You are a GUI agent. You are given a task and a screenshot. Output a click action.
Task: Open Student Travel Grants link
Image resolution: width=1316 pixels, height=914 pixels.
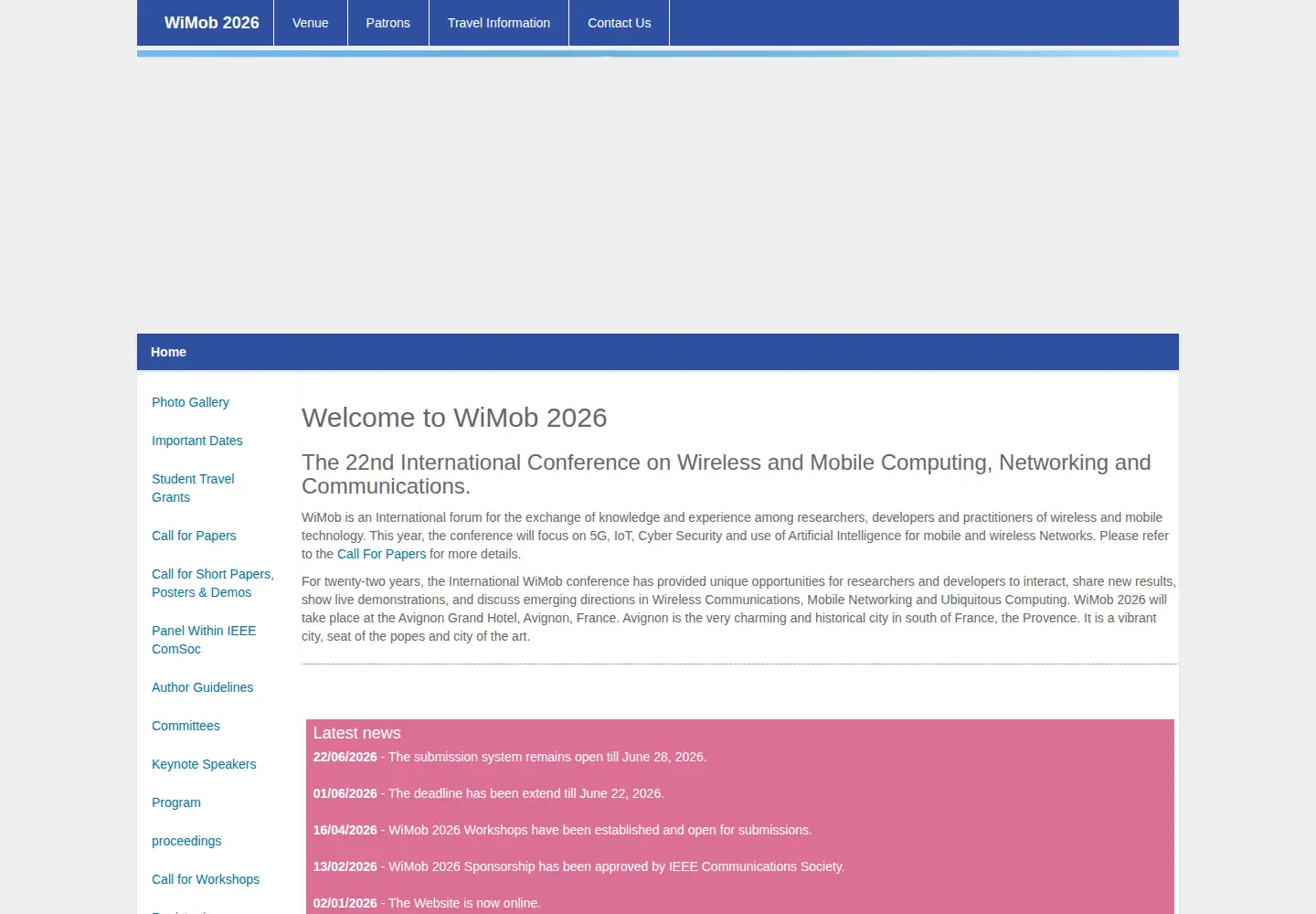pos(193,488)
